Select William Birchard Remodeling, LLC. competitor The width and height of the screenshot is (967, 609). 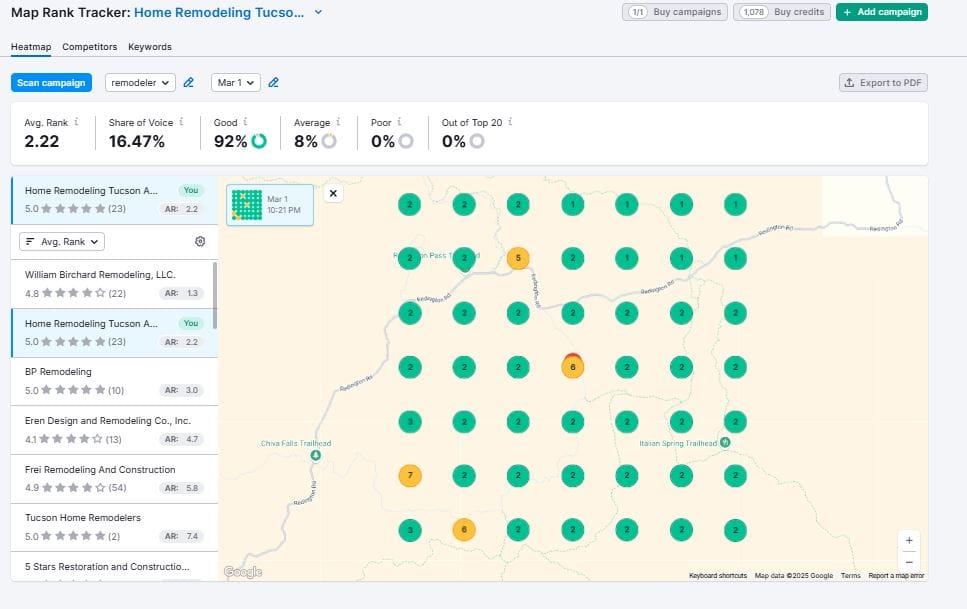[112, 284]
